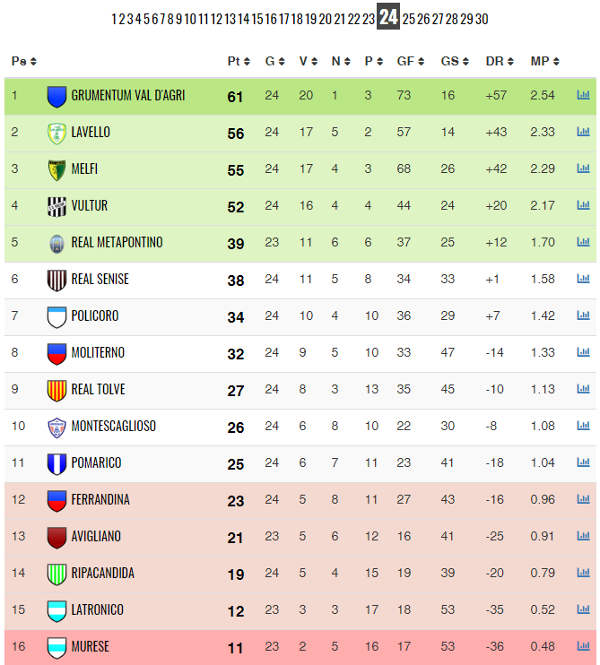Click the Melfi team crest

56,170
